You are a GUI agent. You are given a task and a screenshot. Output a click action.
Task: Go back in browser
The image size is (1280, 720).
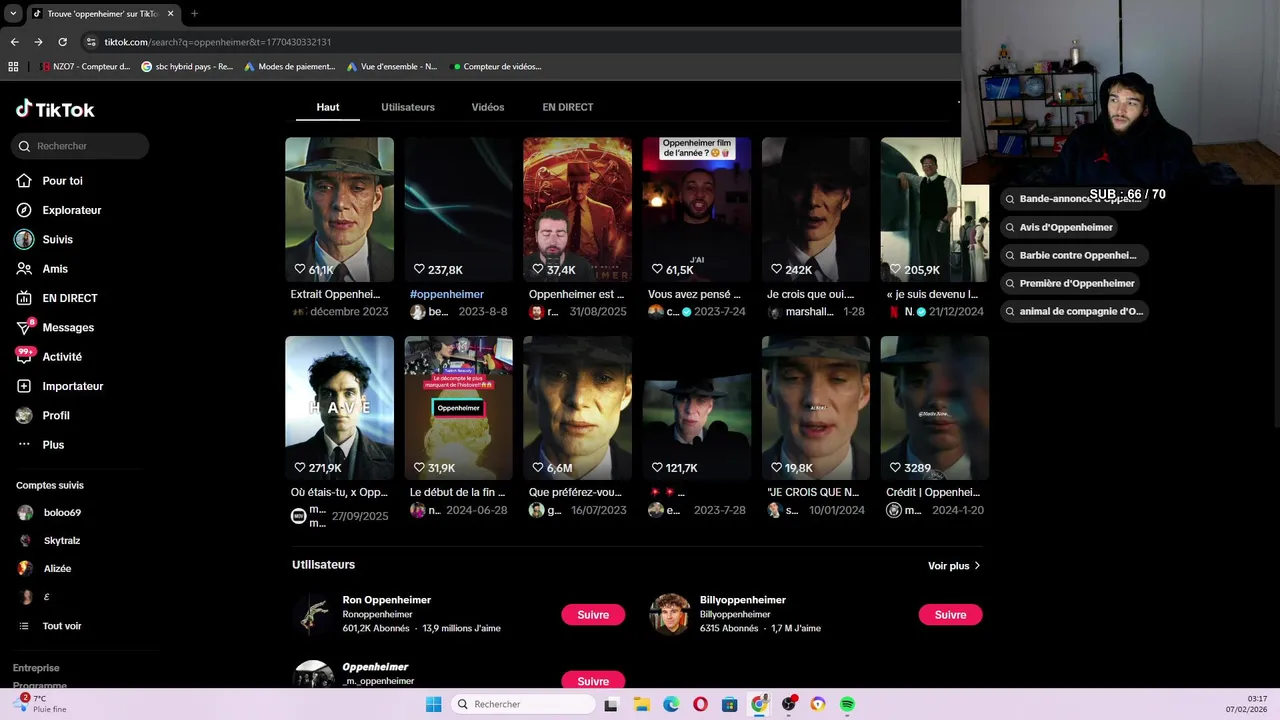tap(14, 42)
